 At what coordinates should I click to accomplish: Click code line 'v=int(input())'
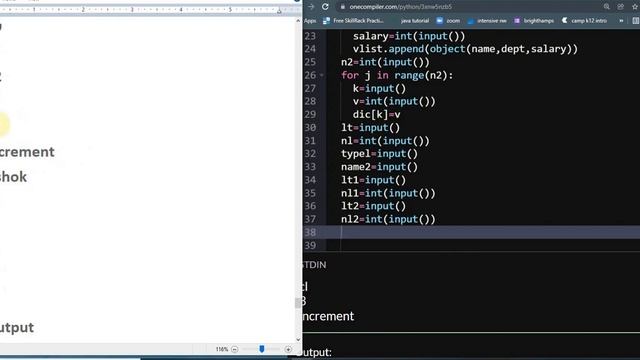[394, 102]
